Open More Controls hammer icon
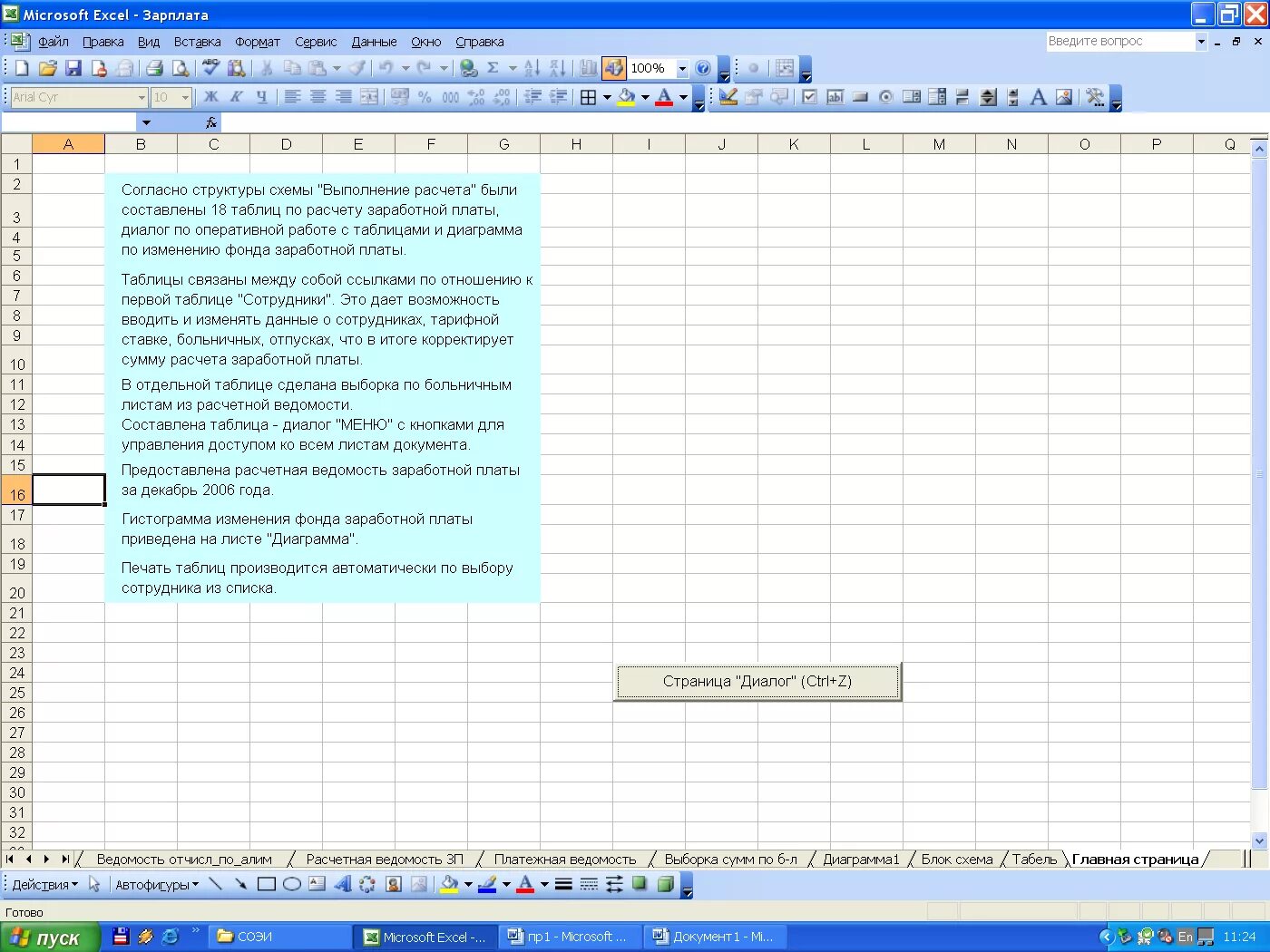The image size is (1270, 952). coord(1095,97)
